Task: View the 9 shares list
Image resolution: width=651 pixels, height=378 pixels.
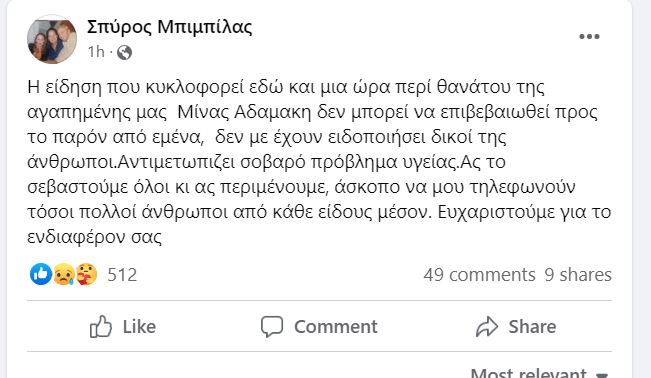Action: (578, 275)
